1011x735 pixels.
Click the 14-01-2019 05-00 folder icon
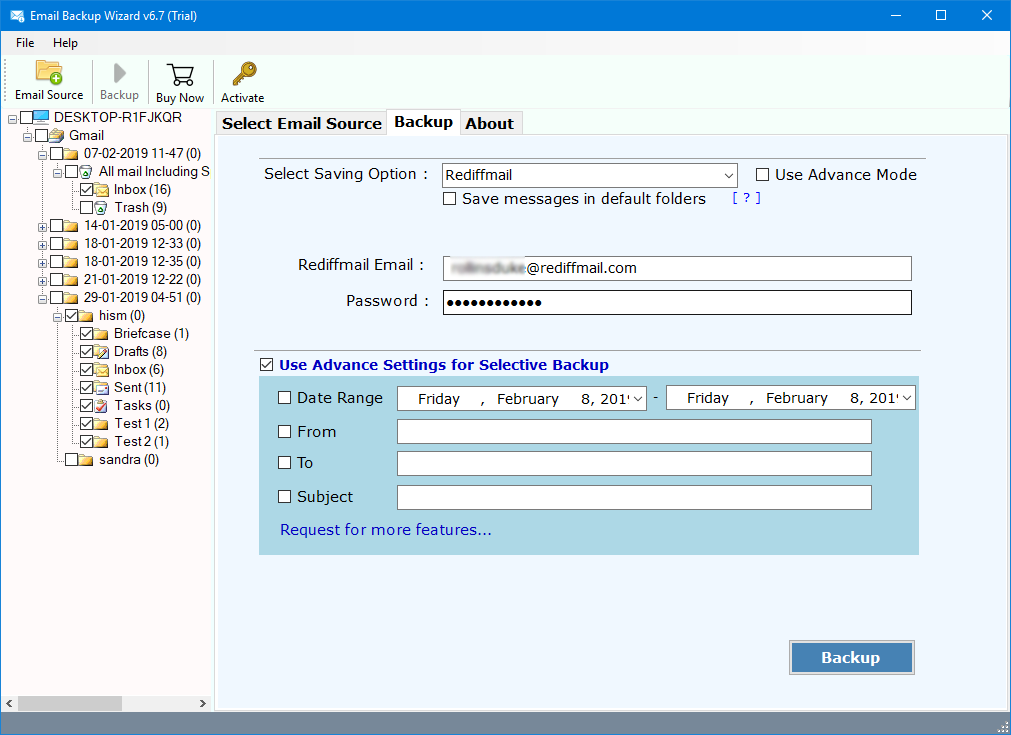click(71, 226)
